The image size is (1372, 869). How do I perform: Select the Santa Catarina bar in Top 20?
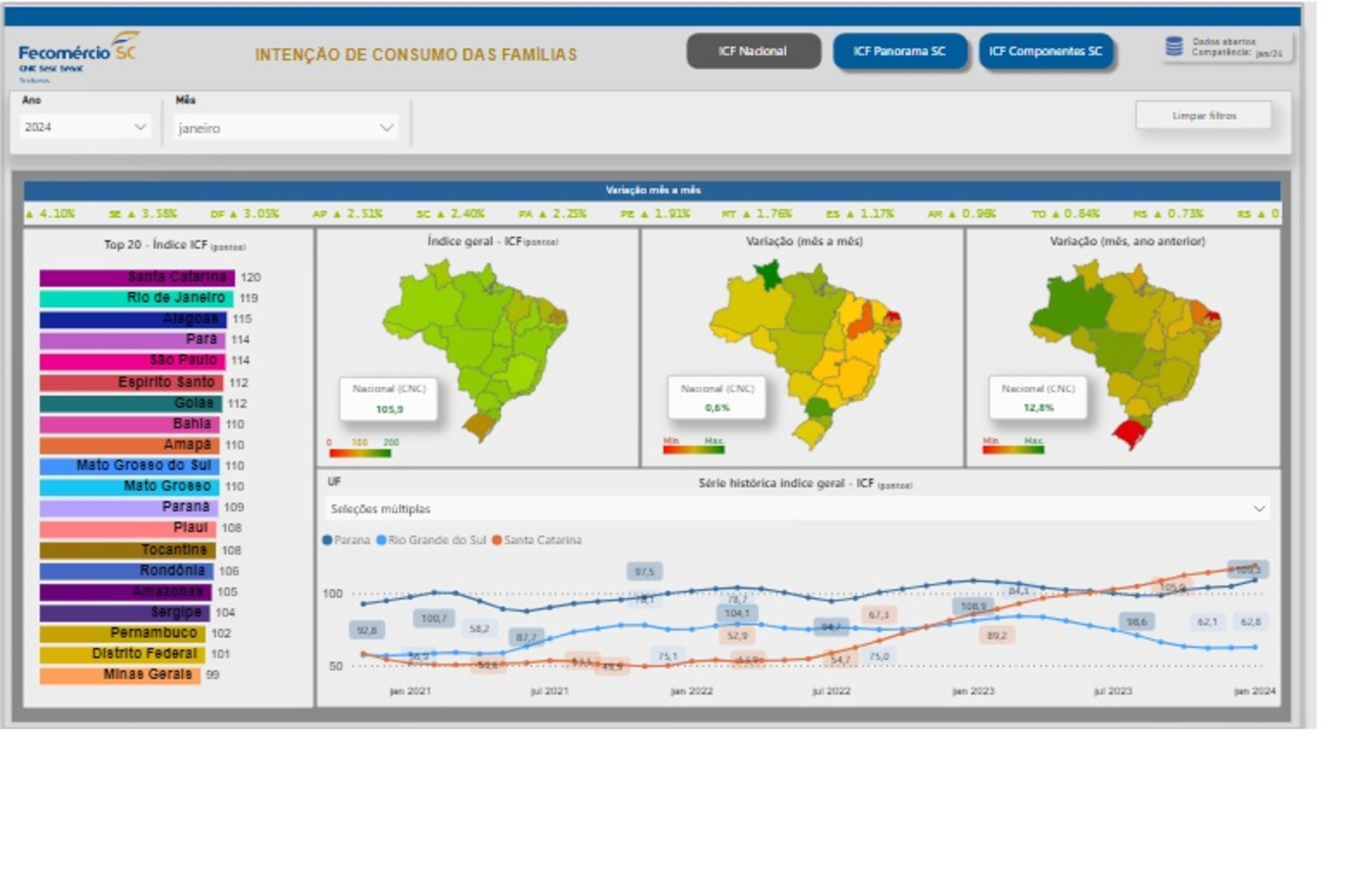coord(136,277)
